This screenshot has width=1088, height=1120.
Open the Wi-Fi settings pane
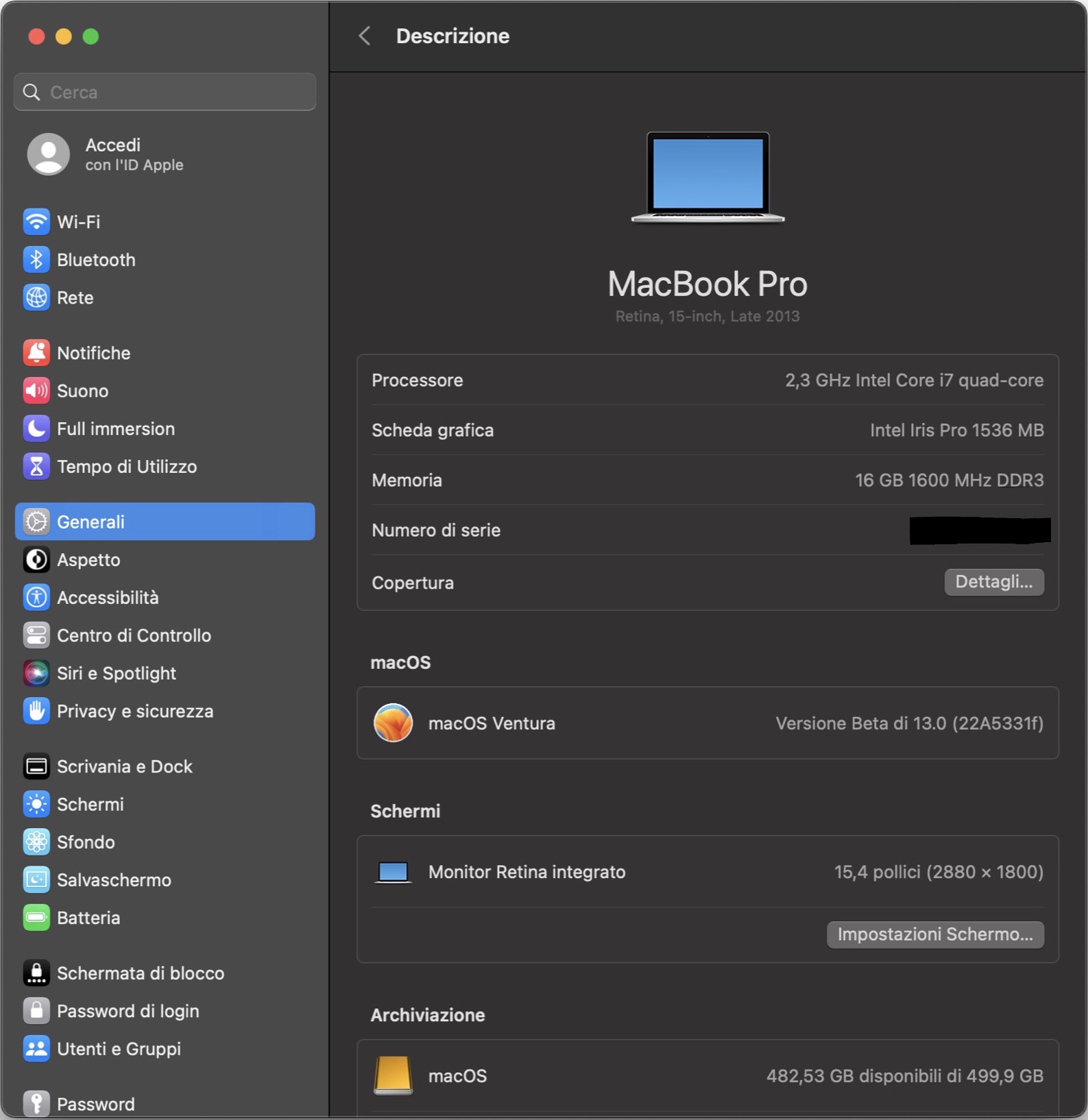[165, 221]
